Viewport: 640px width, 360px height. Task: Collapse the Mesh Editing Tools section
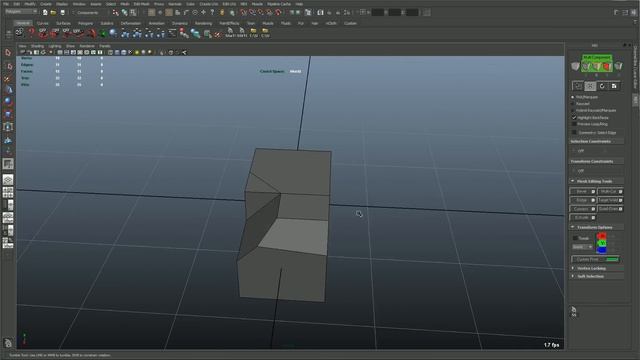573,181
